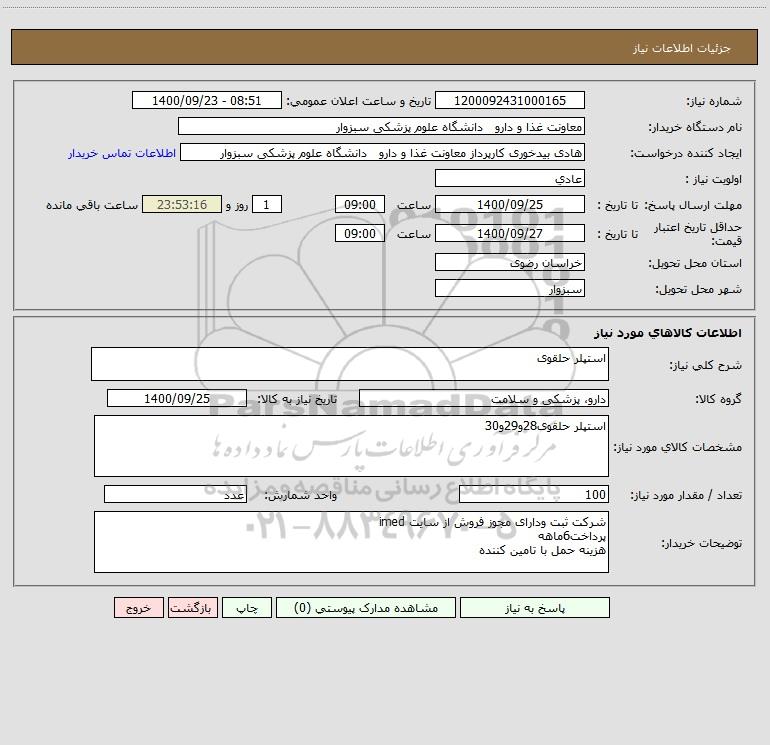Open 'اطلاعات تماس خریدار' link
Screen dimensions: 770x745
[122, 153]
